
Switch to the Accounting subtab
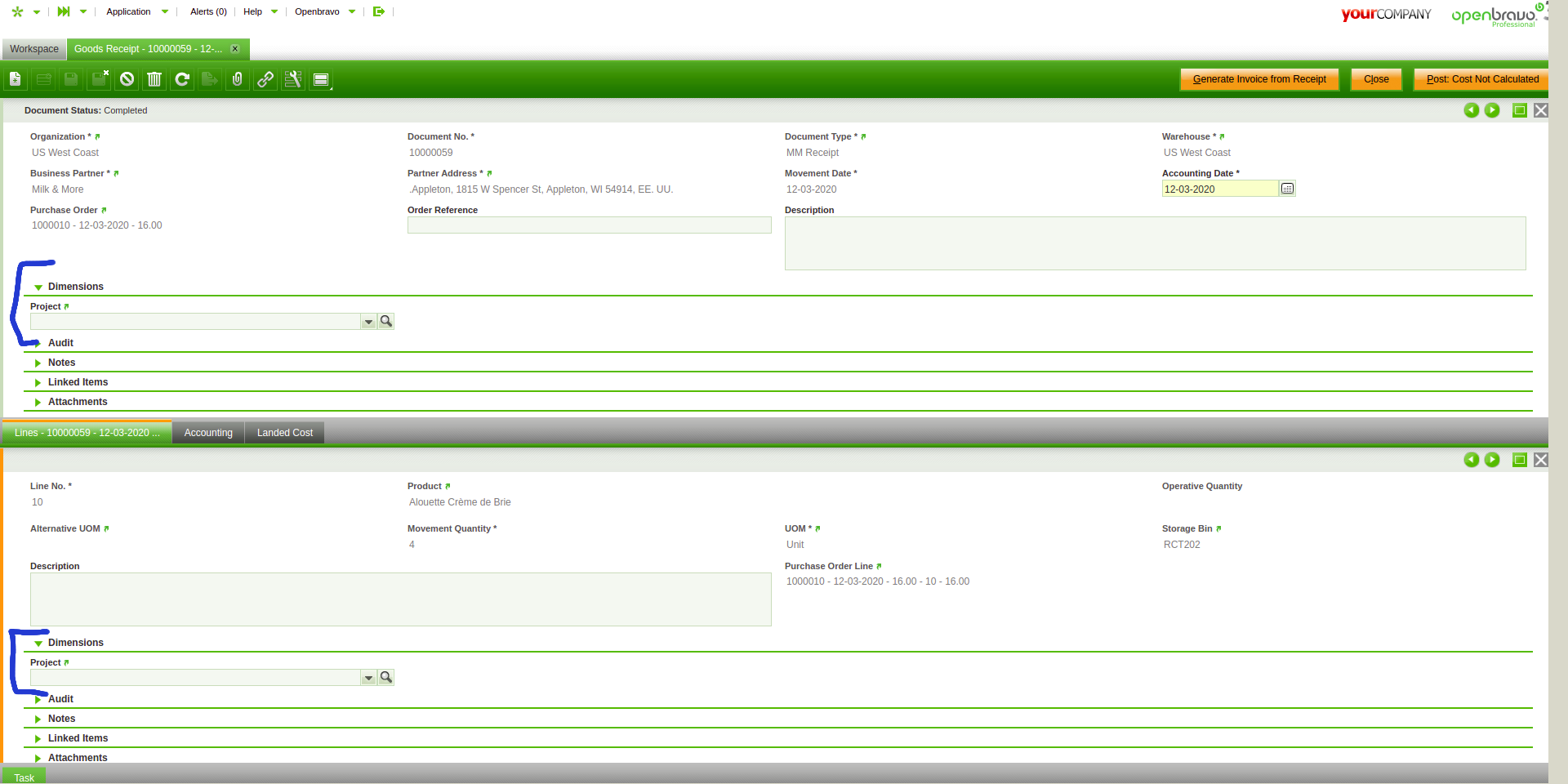208,433
